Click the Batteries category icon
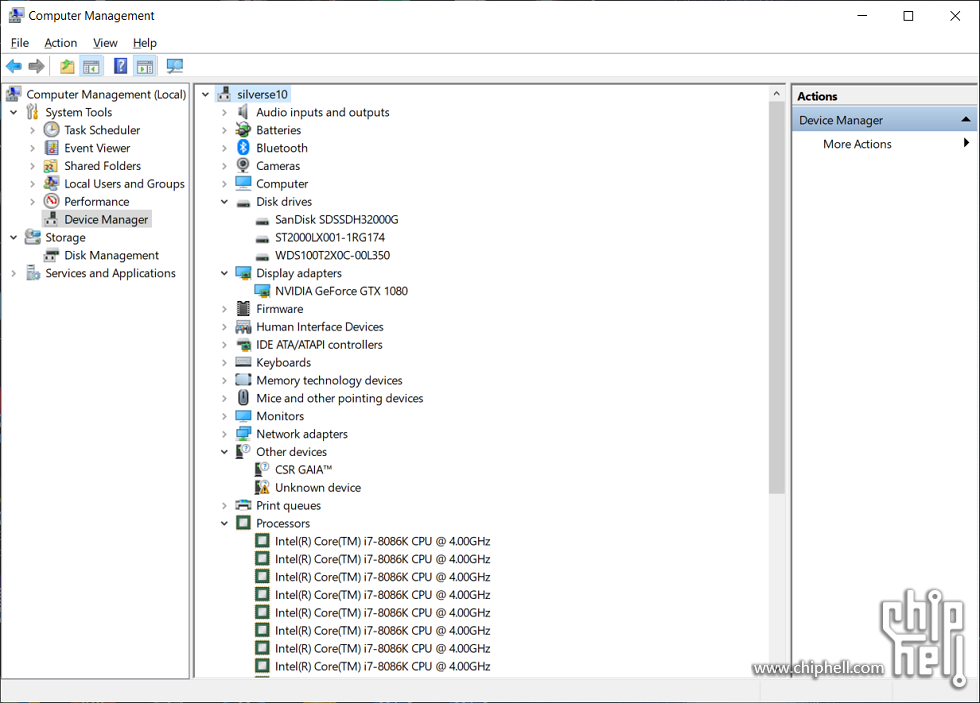Image resolution: width=980 pixels, height=703 pixels. 243,130
